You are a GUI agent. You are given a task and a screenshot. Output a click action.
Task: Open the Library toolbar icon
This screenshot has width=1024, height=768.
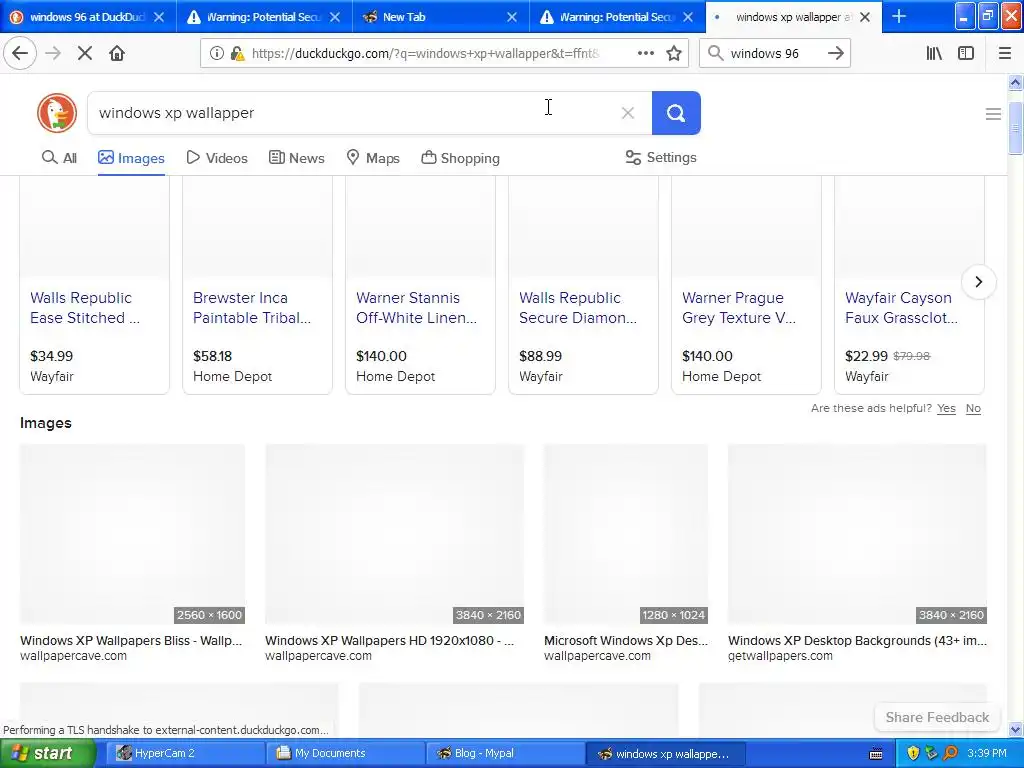[934, 53]
